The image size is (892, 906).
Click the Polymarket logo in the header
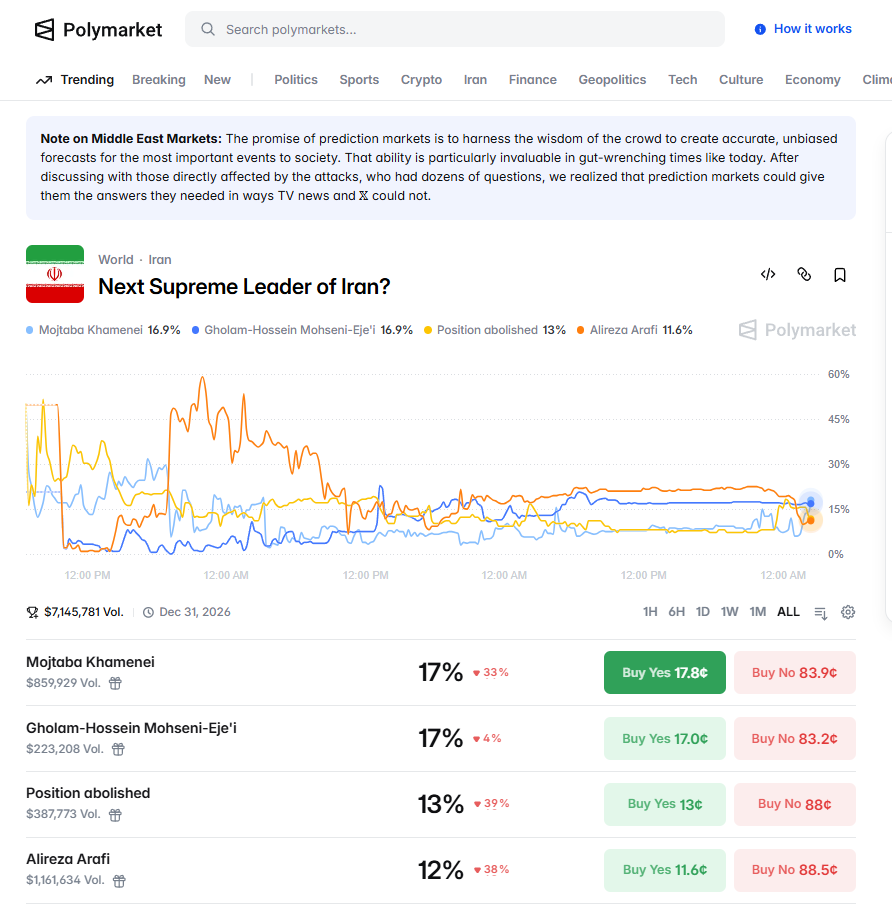click(98, 30)
